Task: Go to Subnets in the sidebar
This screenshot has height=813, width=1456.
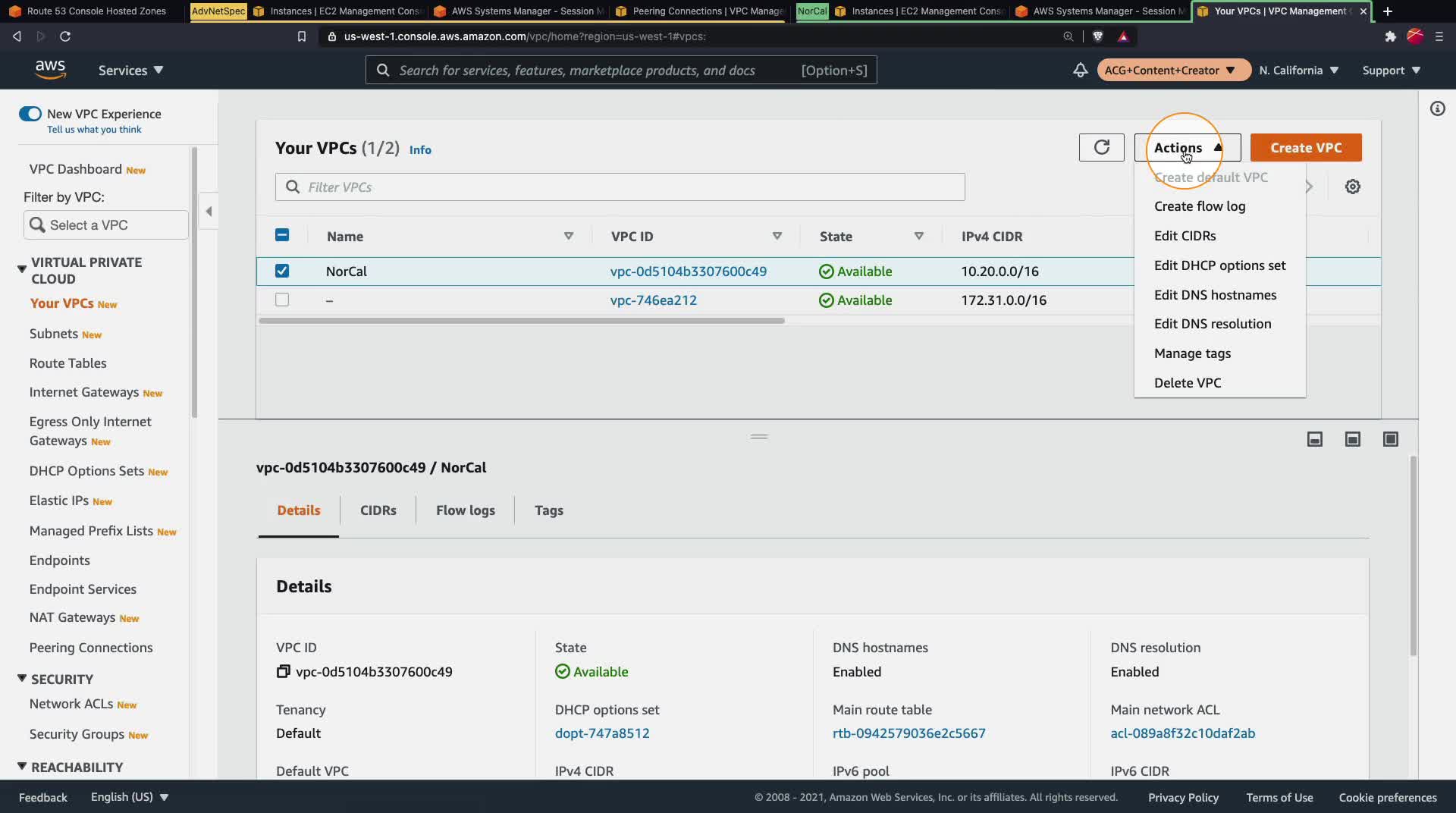Action: 54,334
